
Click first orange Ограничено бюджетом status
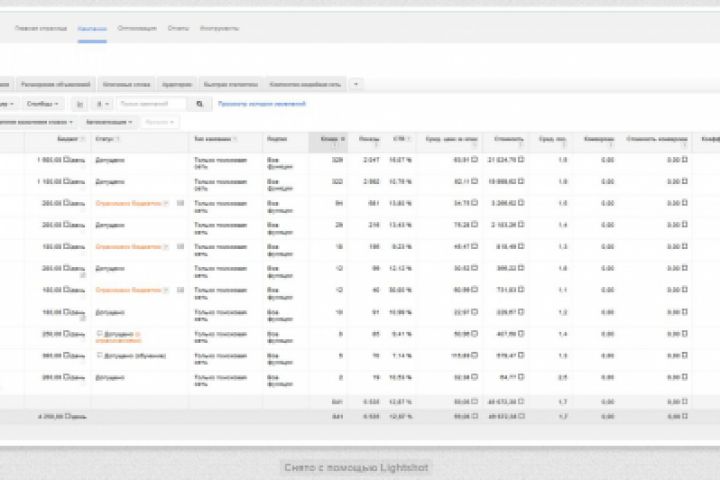point(129,203)
